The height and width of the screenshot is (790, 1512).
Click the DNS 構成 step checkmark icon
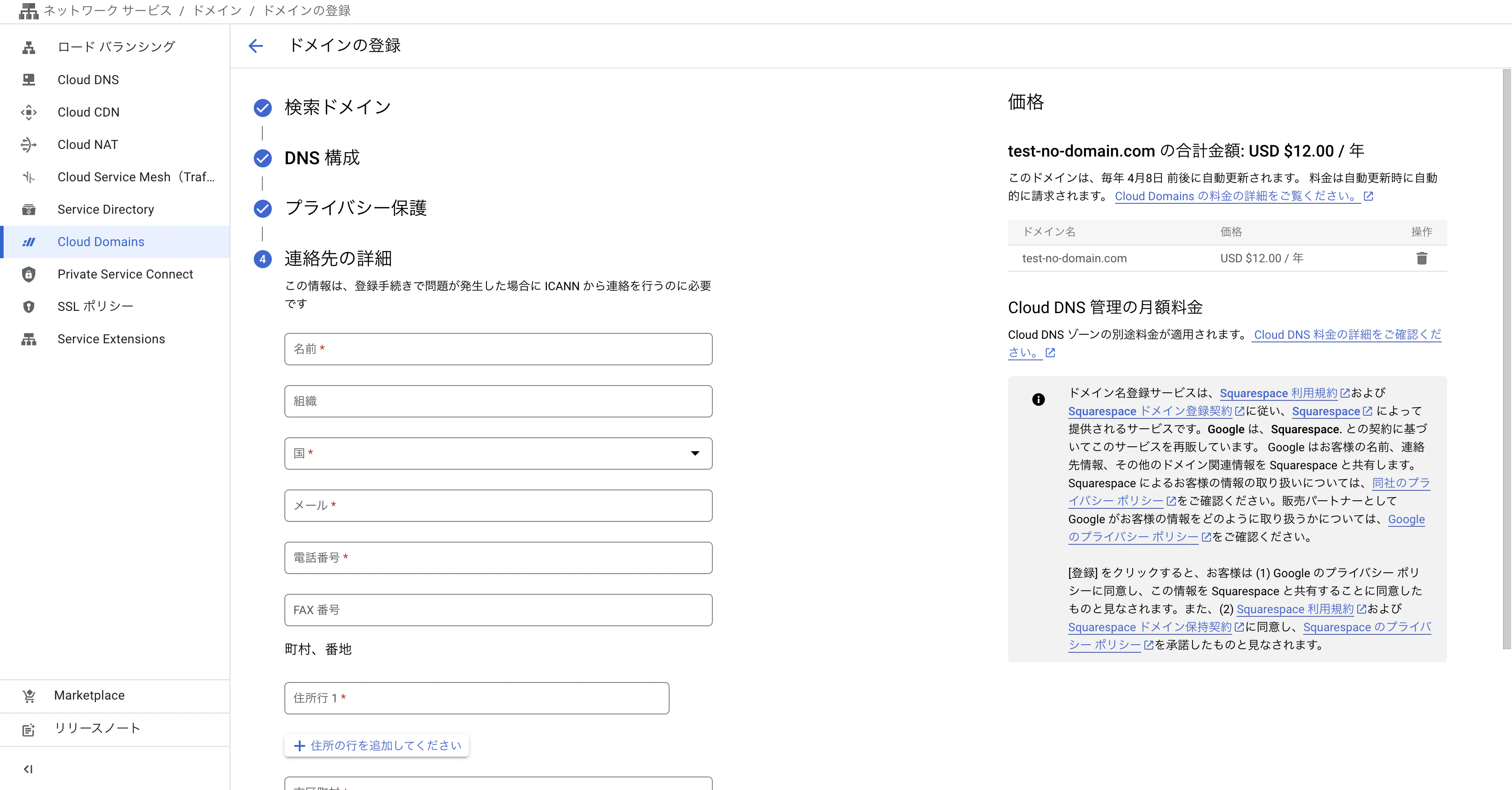tap(262, 158)
